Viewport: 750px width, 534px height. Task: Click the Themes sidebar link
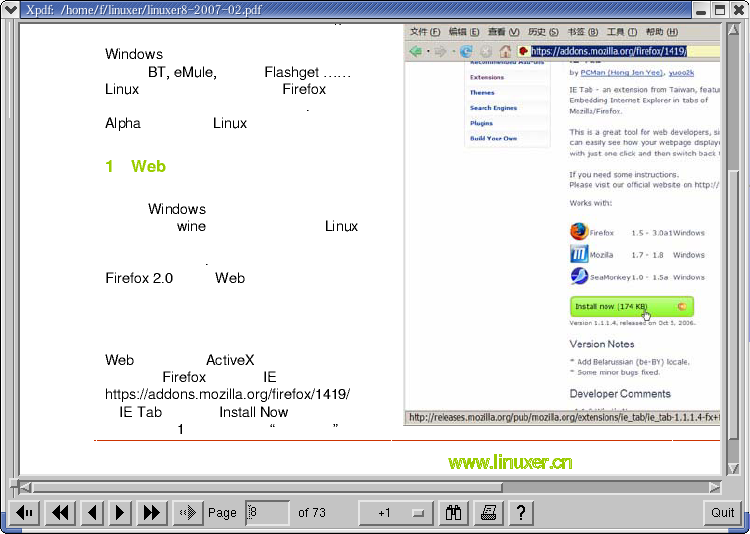[x=482, y=92]
